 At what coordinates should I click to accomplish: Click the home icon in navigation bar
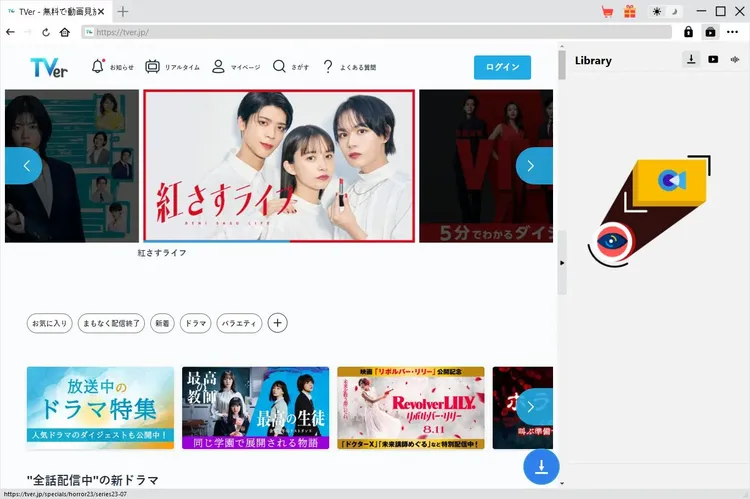coord(64,32)
